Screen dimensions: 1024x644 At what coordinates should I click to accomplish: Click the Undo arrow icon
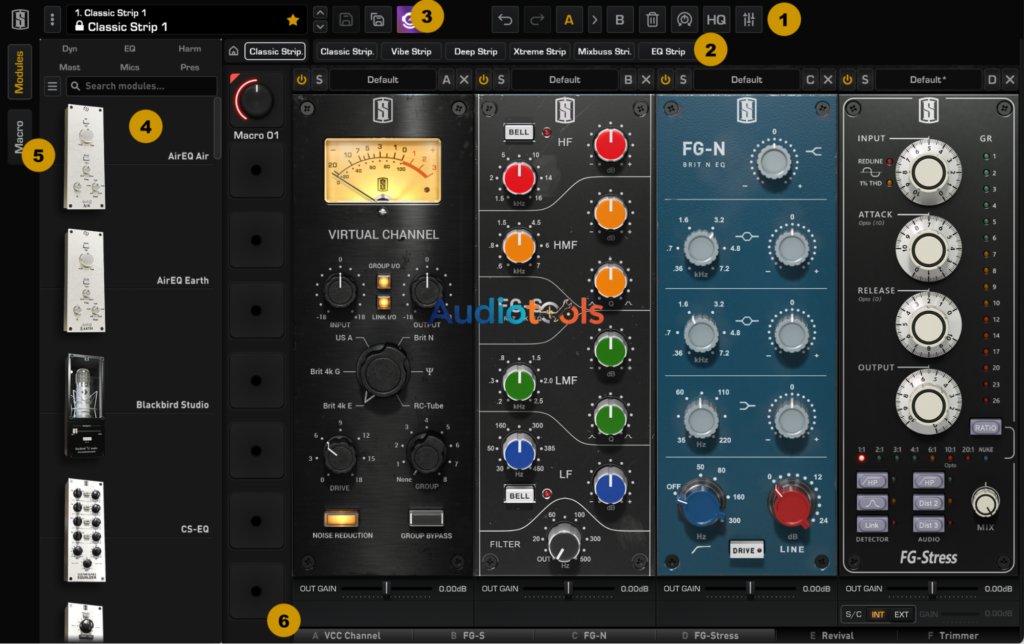coord(507,19)
